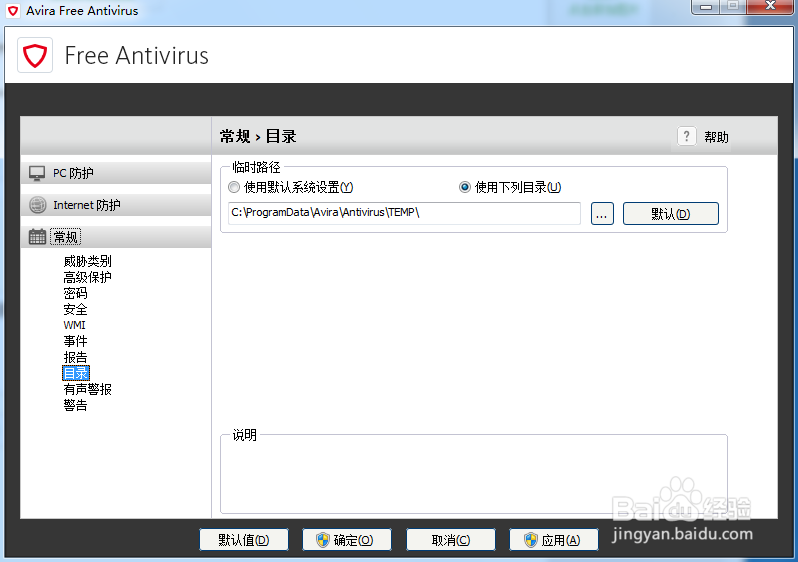Viewport: 798px width, 562px height.
Task: Collapse the 常规 section
Action: 116,237
